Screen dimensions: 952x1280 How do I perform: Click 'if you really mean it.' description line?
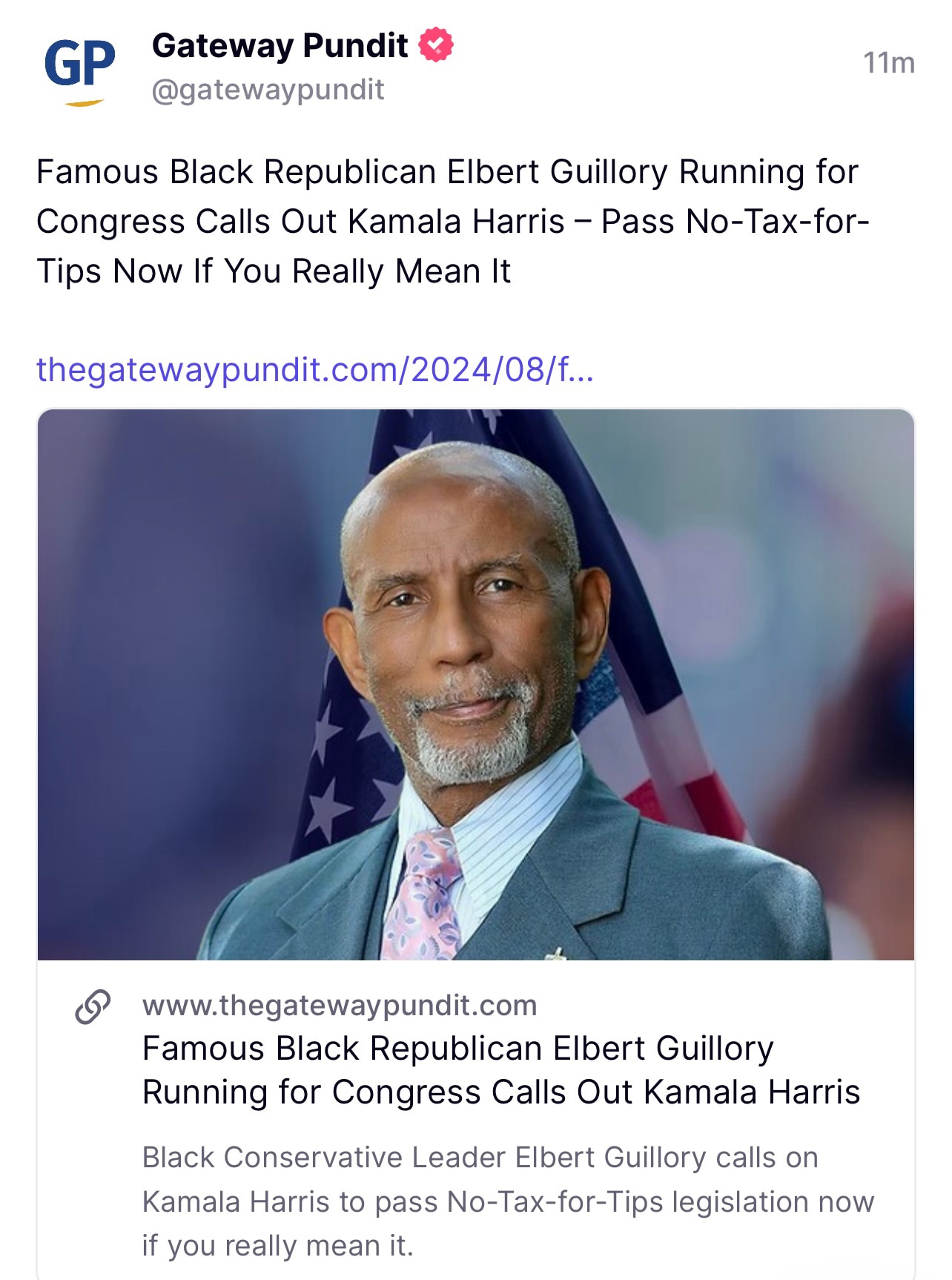pos(277,1246)
